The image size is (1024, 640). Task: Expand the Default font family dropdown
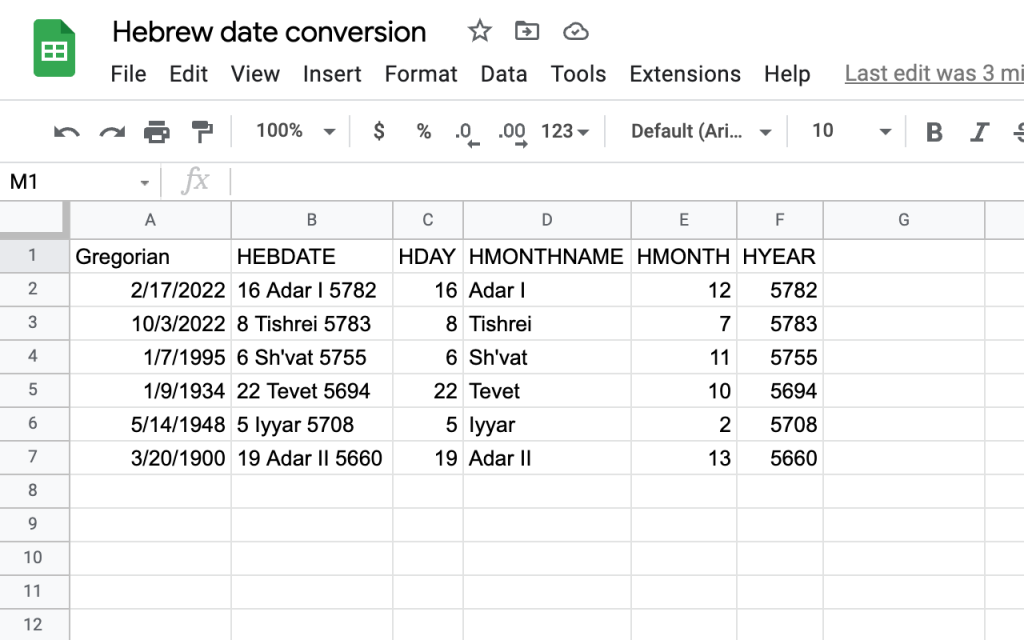coord(701,131)
